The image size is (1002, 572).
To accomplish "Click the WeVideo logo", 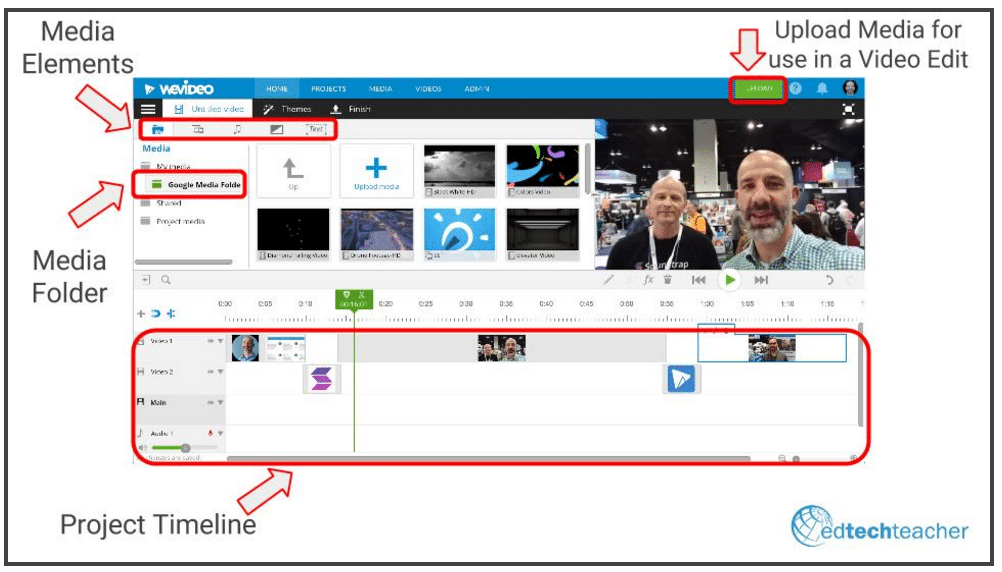I will pos(180,89).
